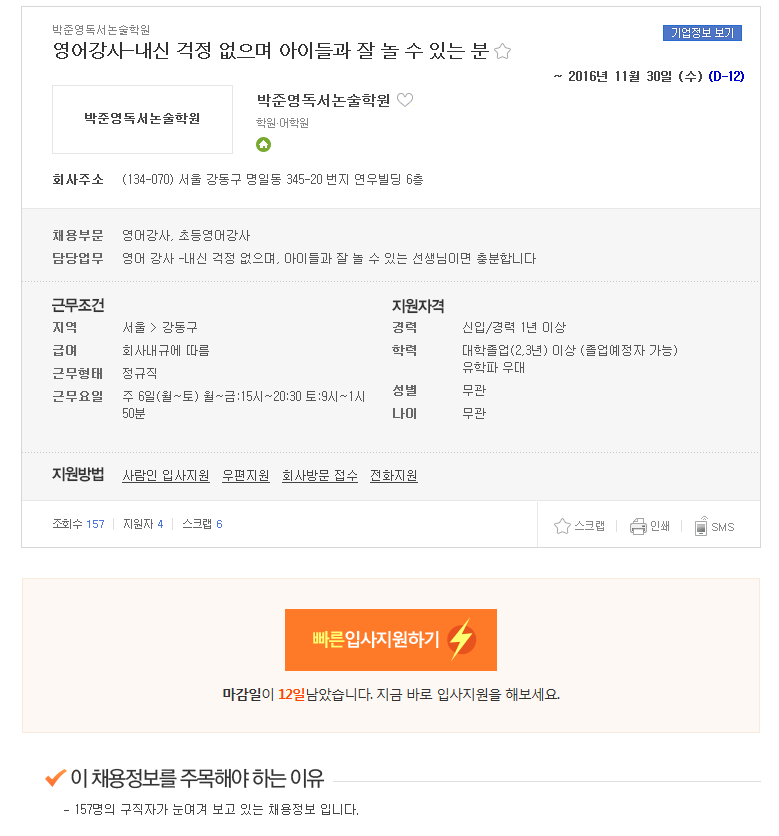Click 빠른입사지원하기 button
This screenshot has width=779, height=836.
tap(390, 640)
